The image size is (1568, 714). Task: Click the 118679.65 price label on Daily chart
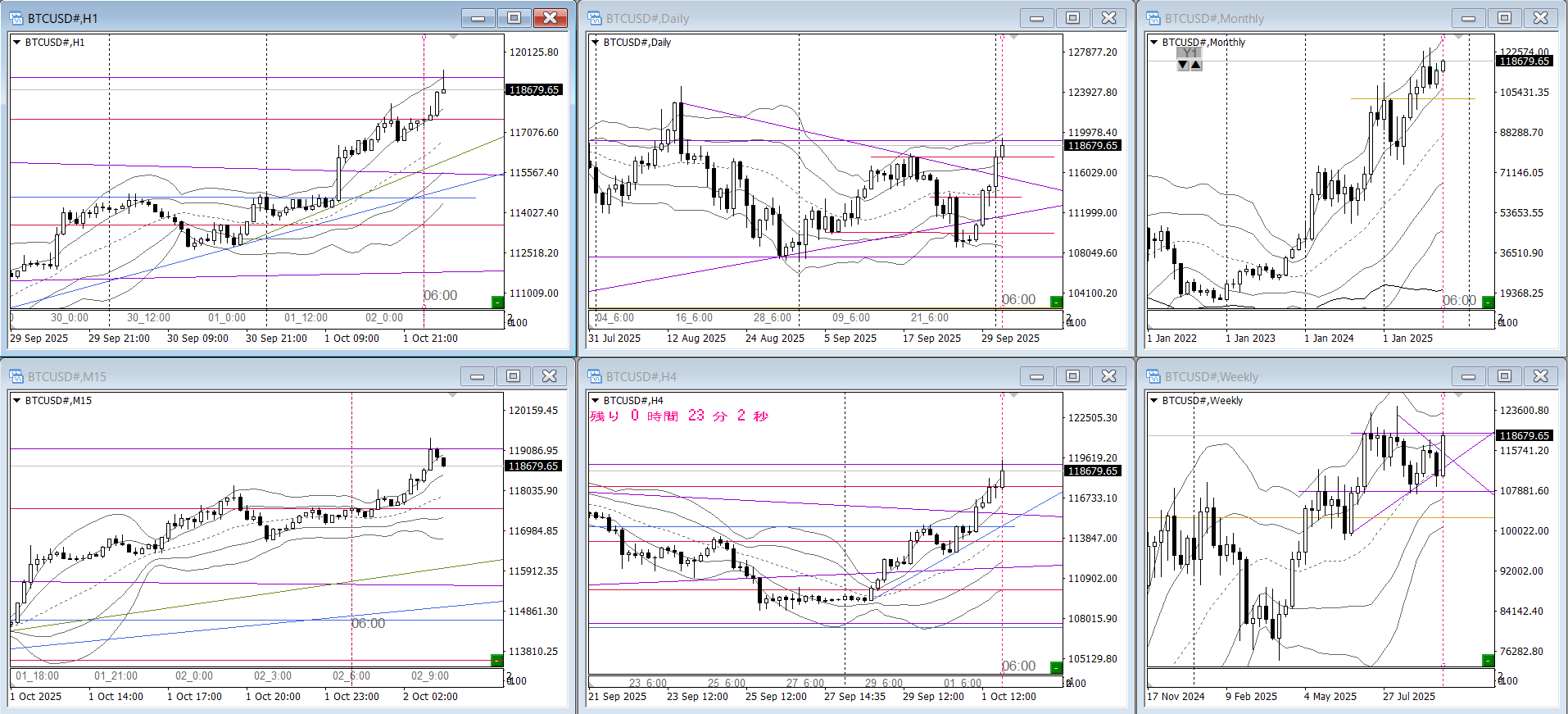(x=1092, y=145)
